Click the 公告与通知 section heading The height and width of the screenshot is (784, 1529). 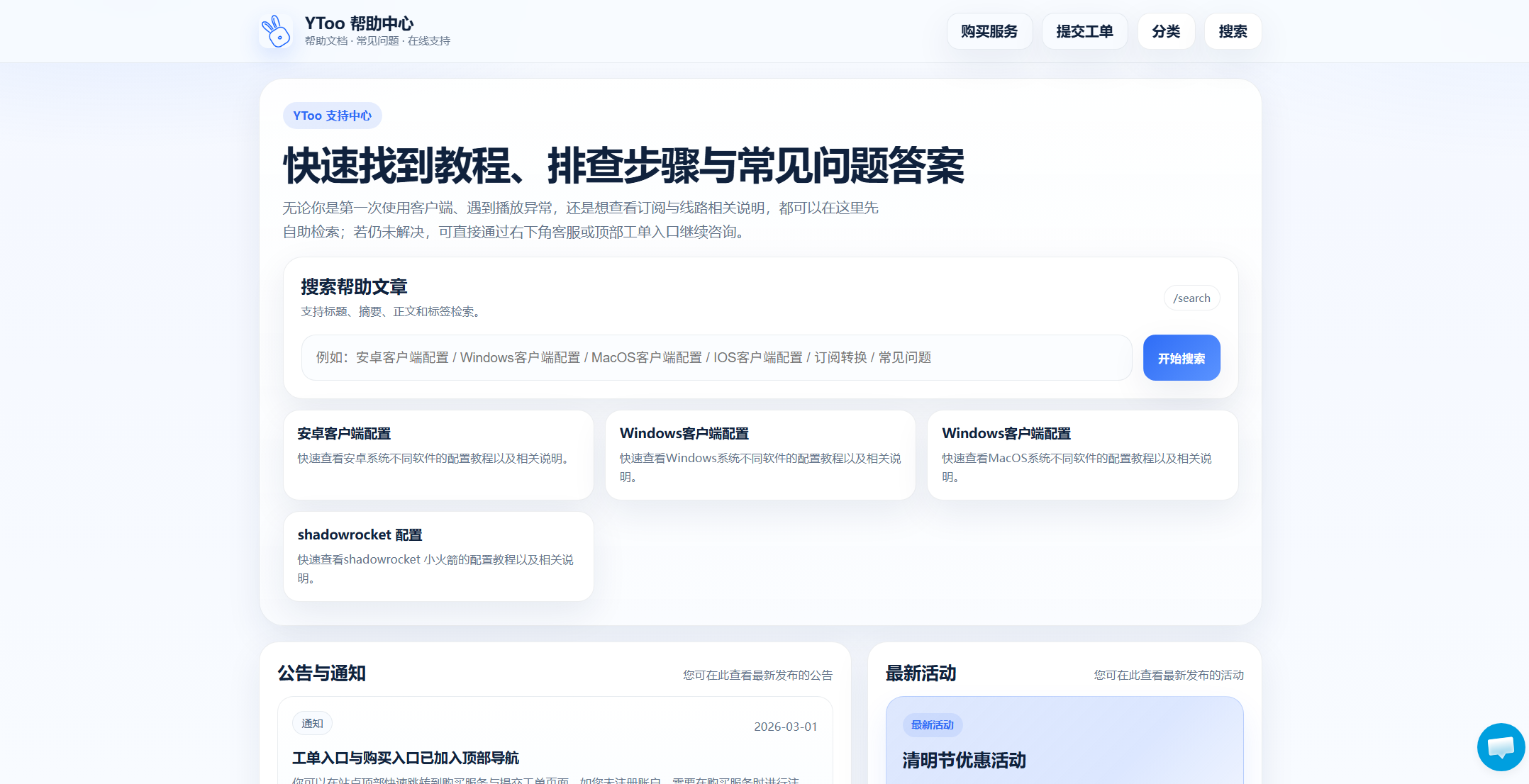[322, 673]
